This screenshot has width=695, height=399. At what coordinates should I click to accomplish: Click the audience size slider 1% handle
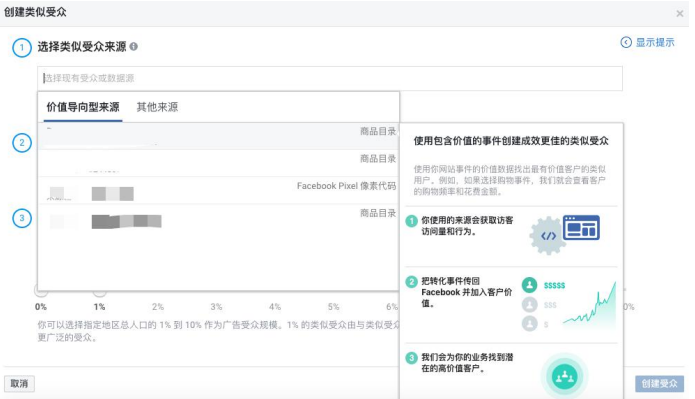click(x=99, y=291)
